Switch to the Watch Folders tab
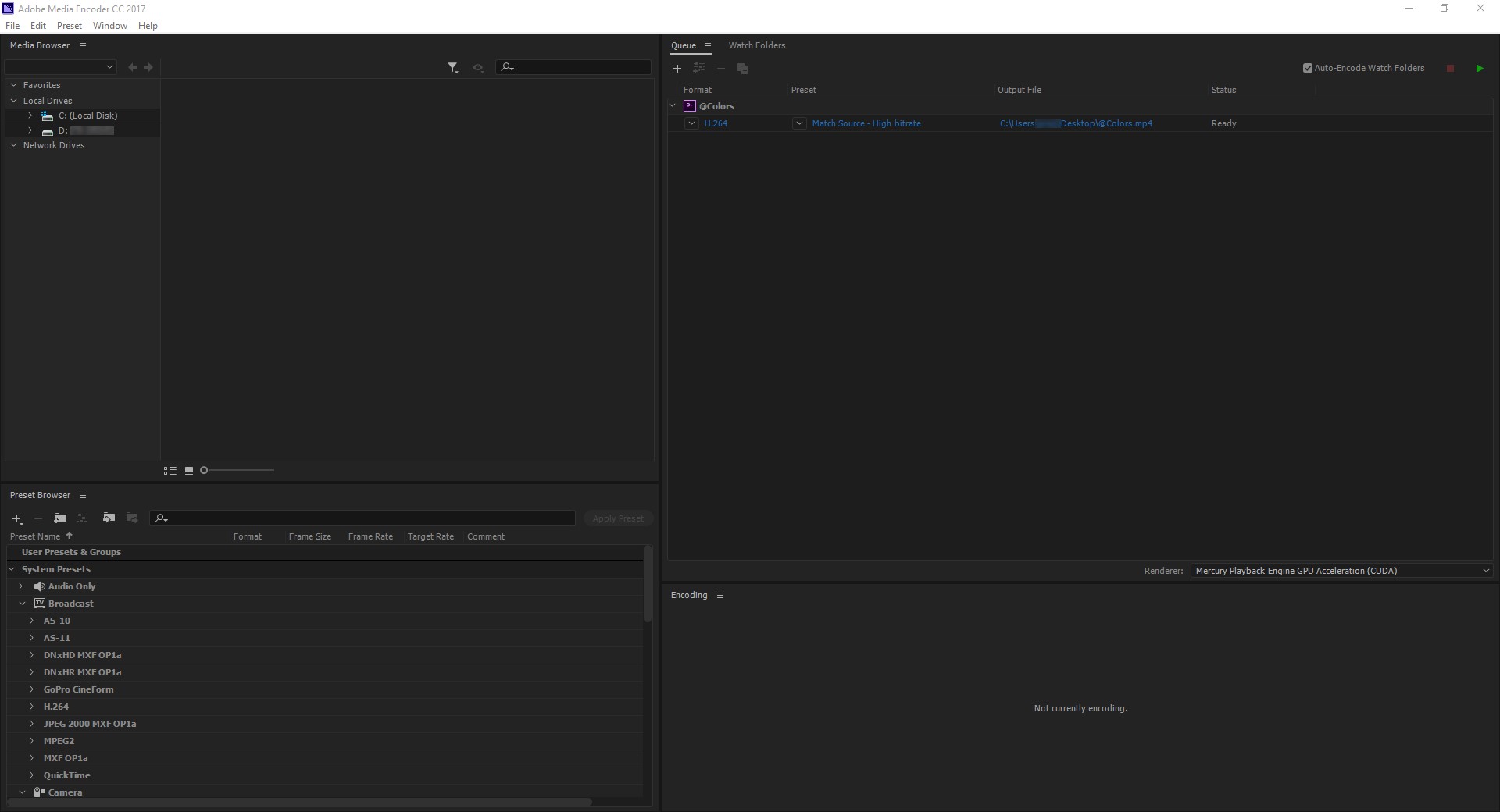 point(758,45)
